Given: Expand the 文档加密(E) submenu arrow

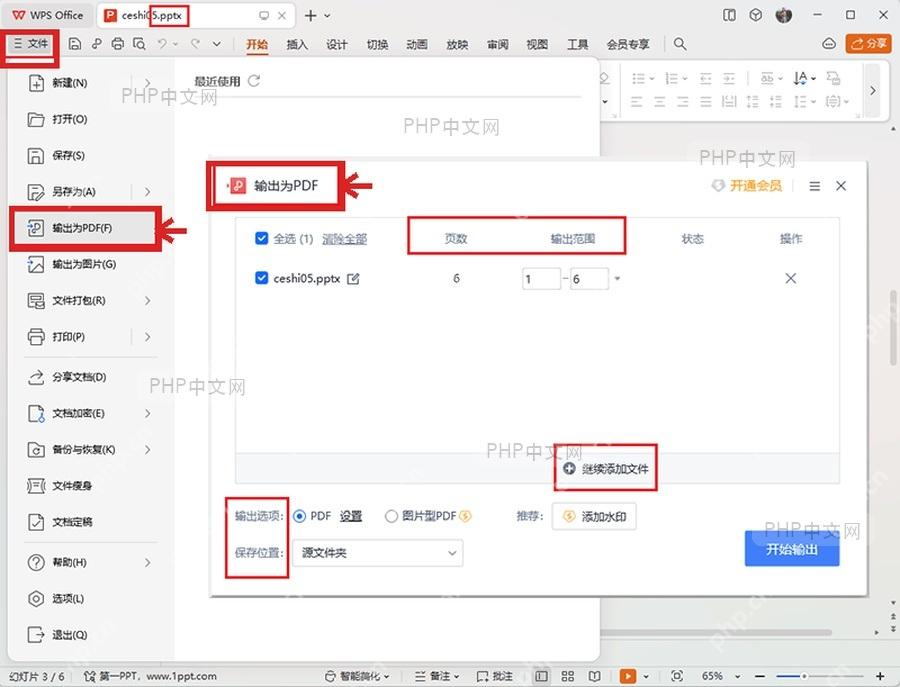Looking at the screenshot, I should pyautogui.click(x=148, y=413).
